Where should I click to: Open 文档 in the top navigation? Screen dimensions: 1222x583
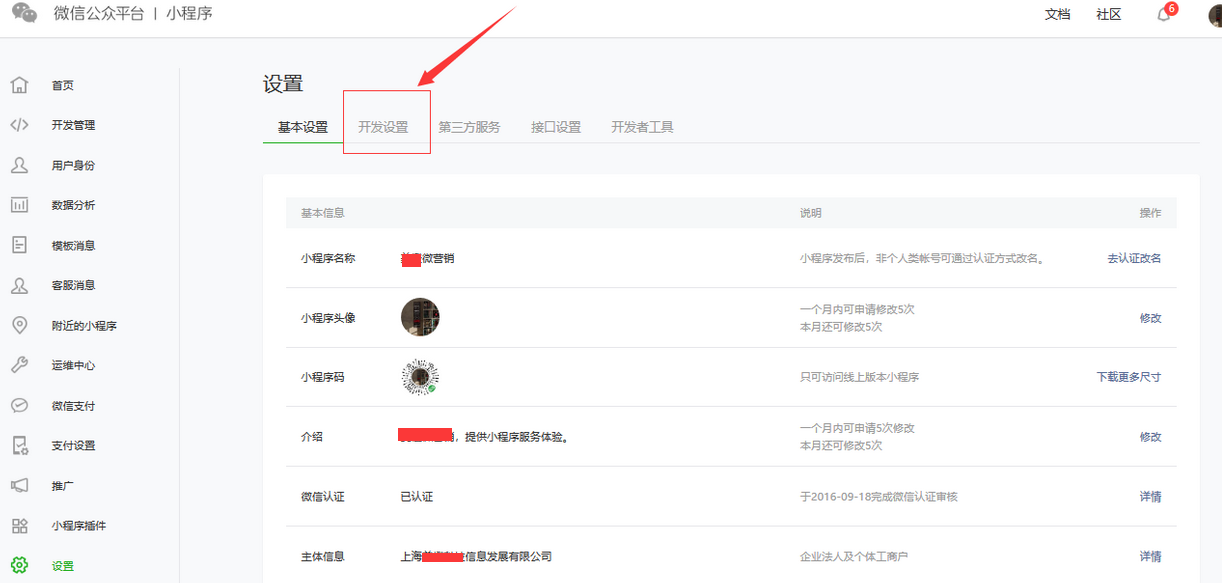[x=1057, y=14]
